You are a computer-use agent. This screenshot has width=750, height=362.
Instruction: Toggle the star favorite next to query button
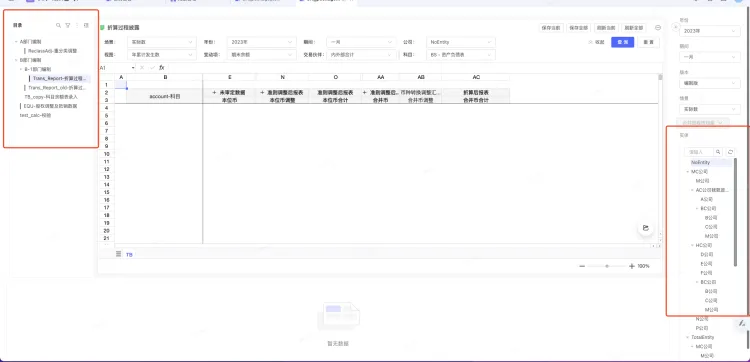click(591, 42)
